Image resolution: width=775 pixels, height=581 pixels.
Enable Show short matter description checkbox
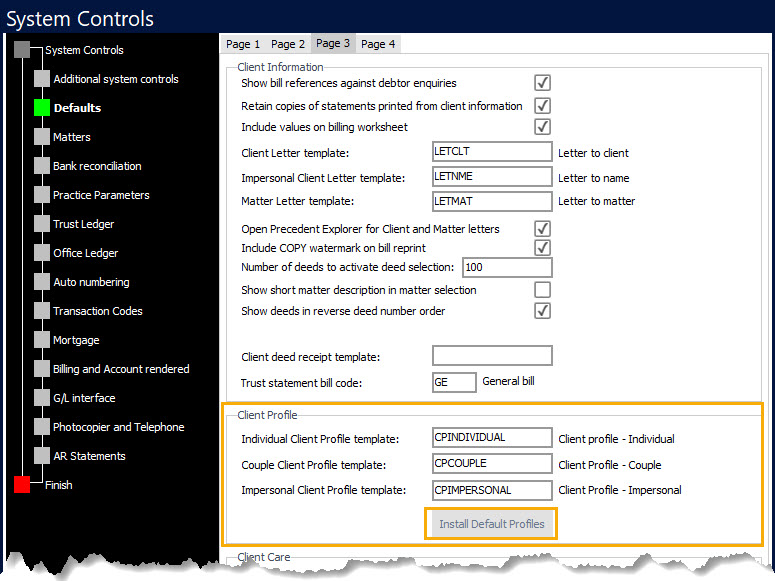coord(542,289)
